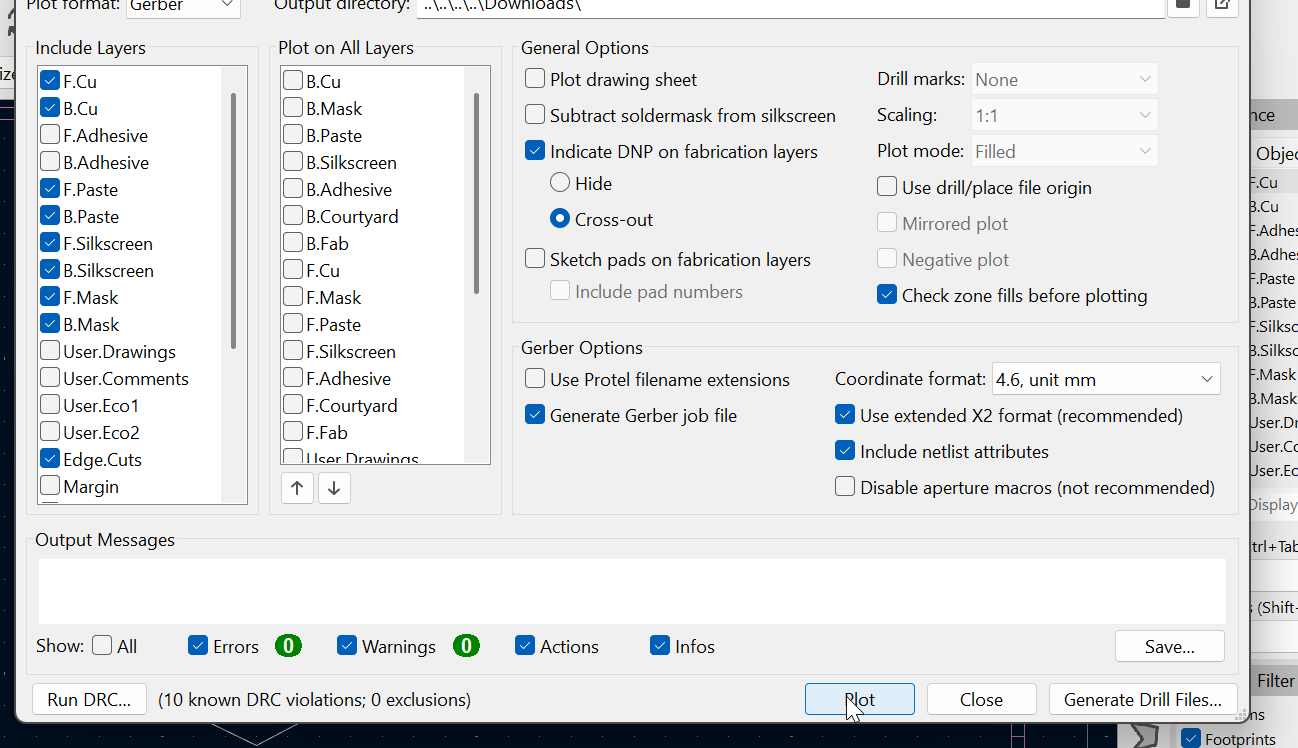Uncheck Include netlist attributes
This screenshot has height=748, width=1298.
pyautogui.click(x=845, y=451)
